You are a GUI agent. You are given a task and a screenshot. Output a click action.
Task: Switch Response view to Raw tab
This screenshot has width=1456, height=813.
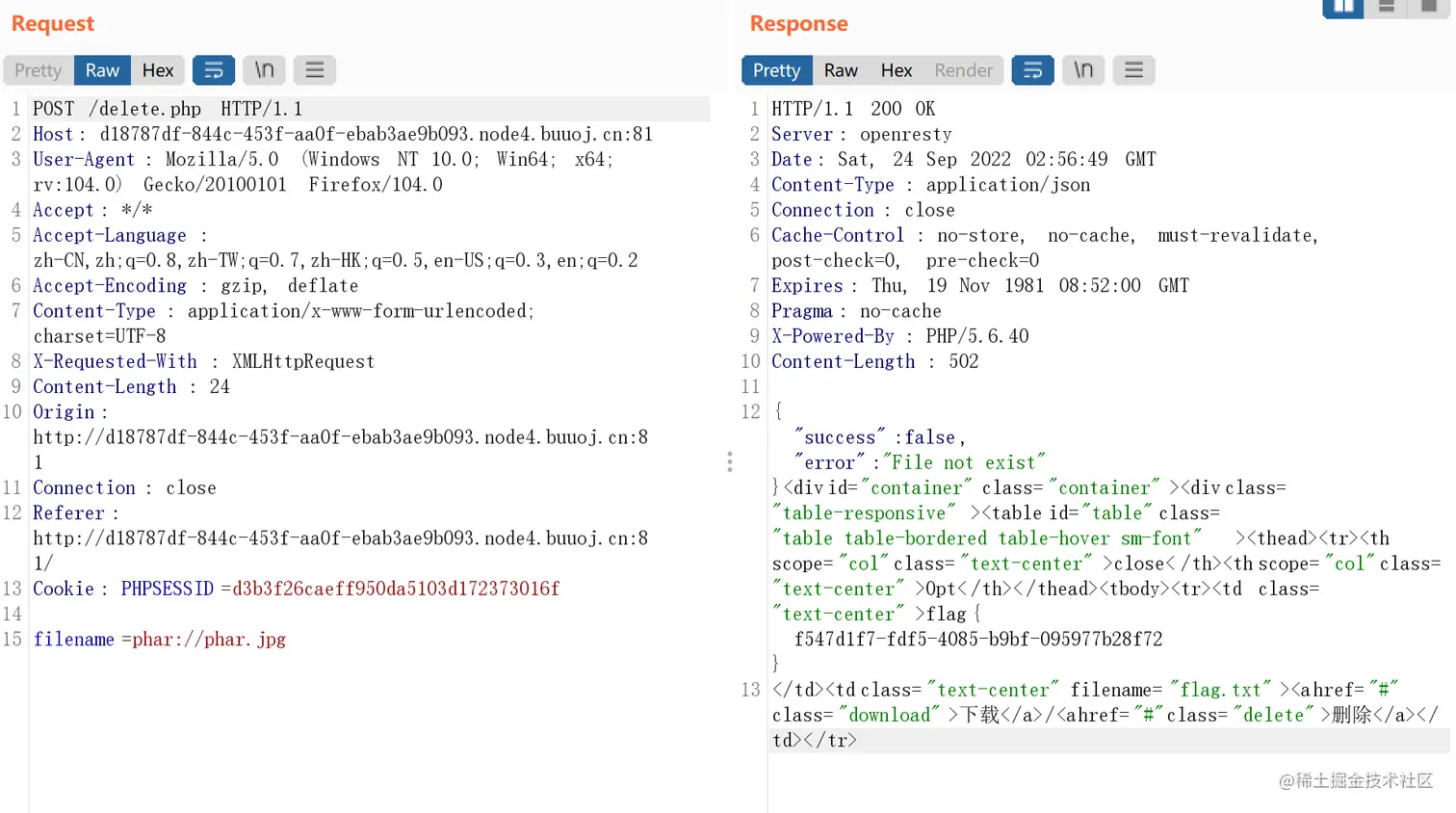pyautogui.click(x=841, y=70)
